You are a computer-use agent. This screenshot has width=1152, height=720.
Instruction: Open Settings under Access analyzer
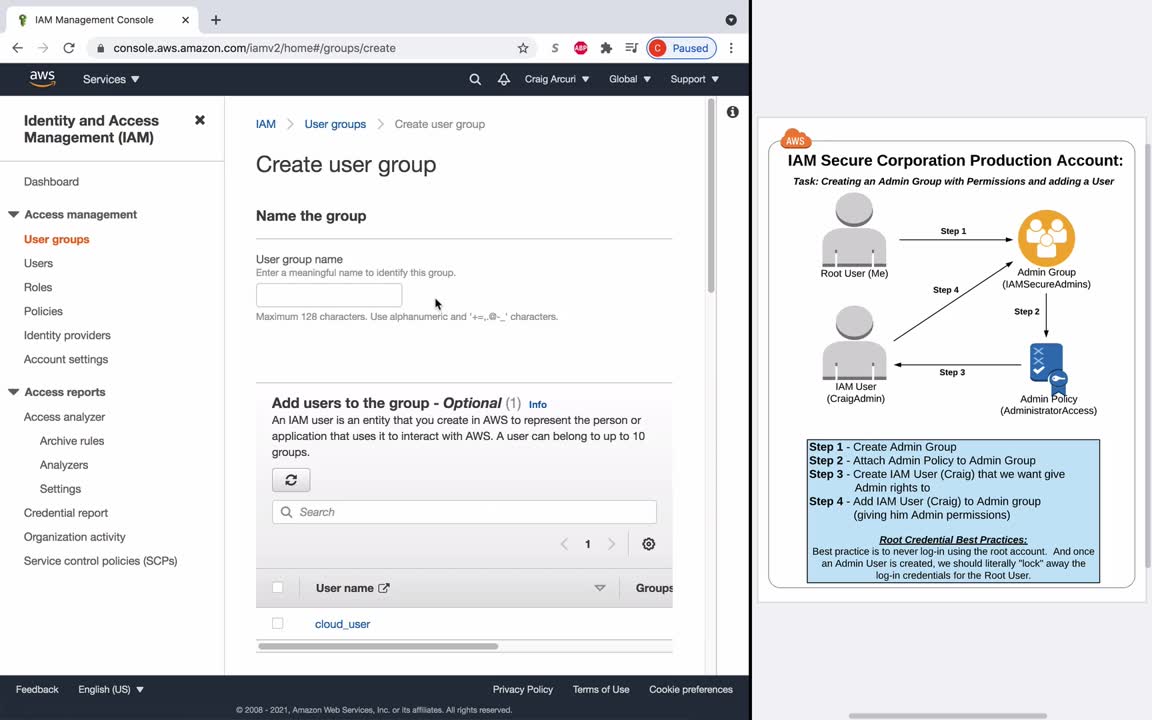pos(60,489)
